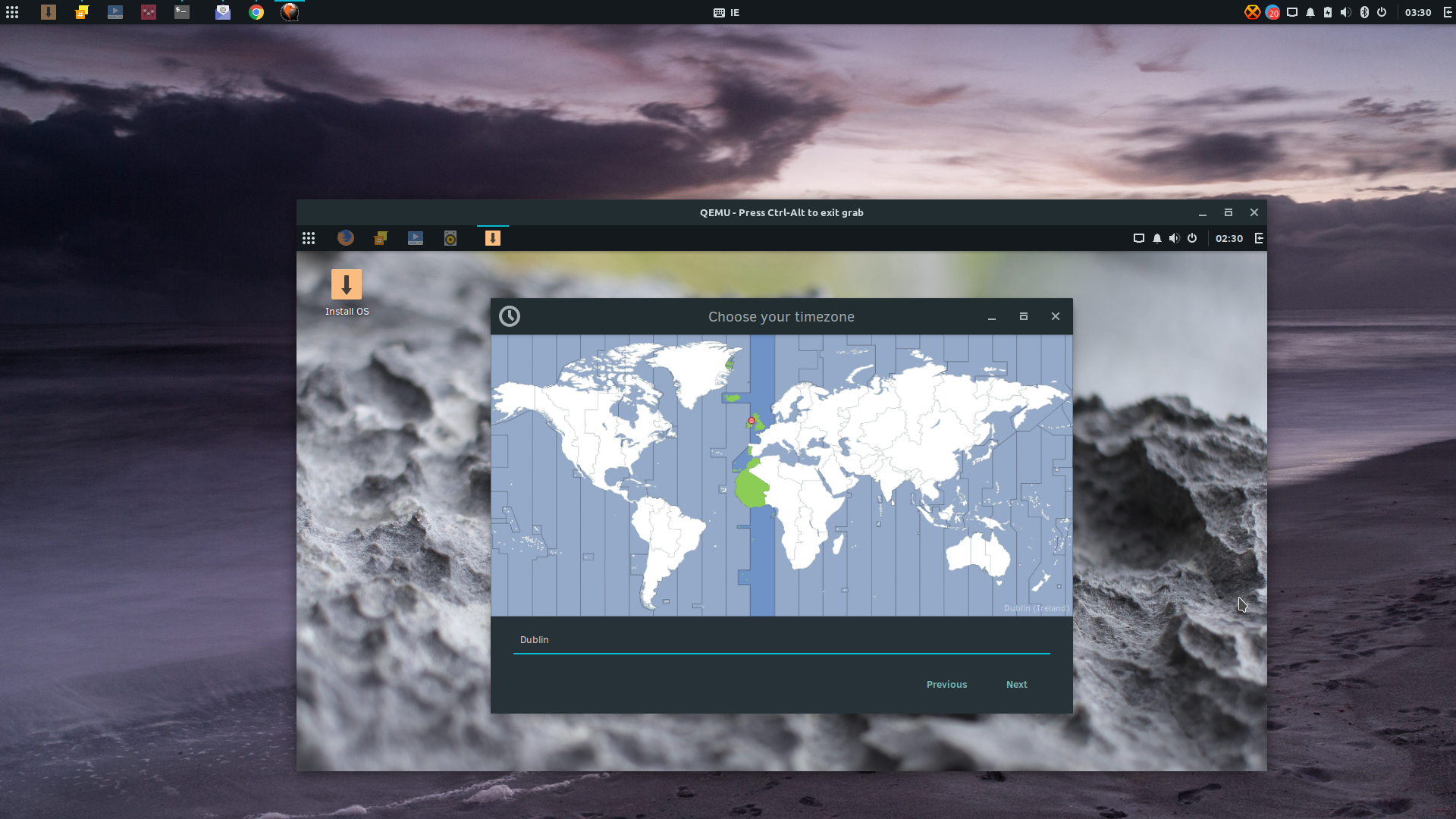
Task: Click the QEMU window title bar text
Action: tap(782, 213)
